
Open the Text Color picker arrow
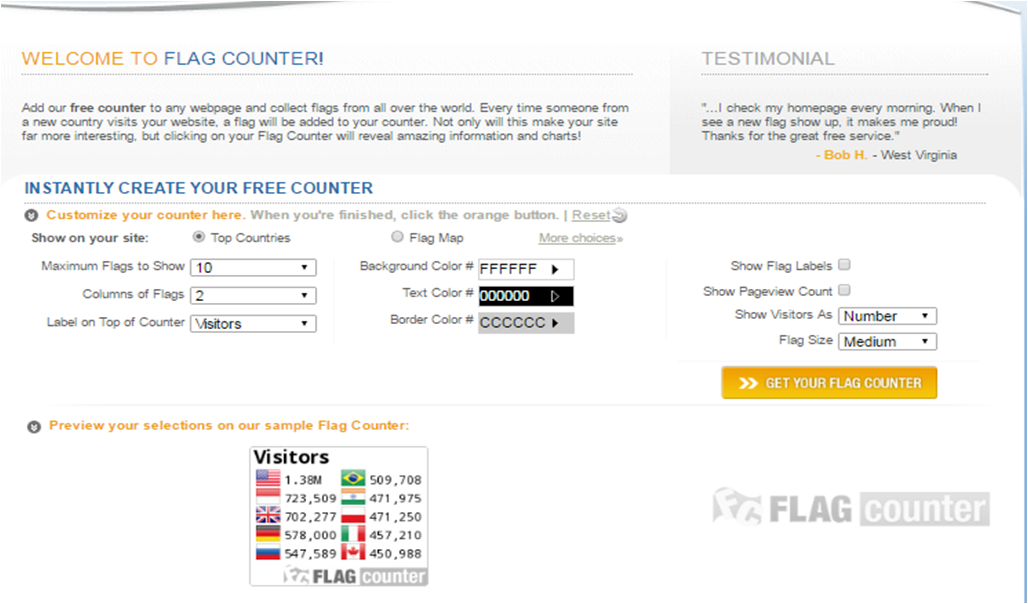pos(555,296)
